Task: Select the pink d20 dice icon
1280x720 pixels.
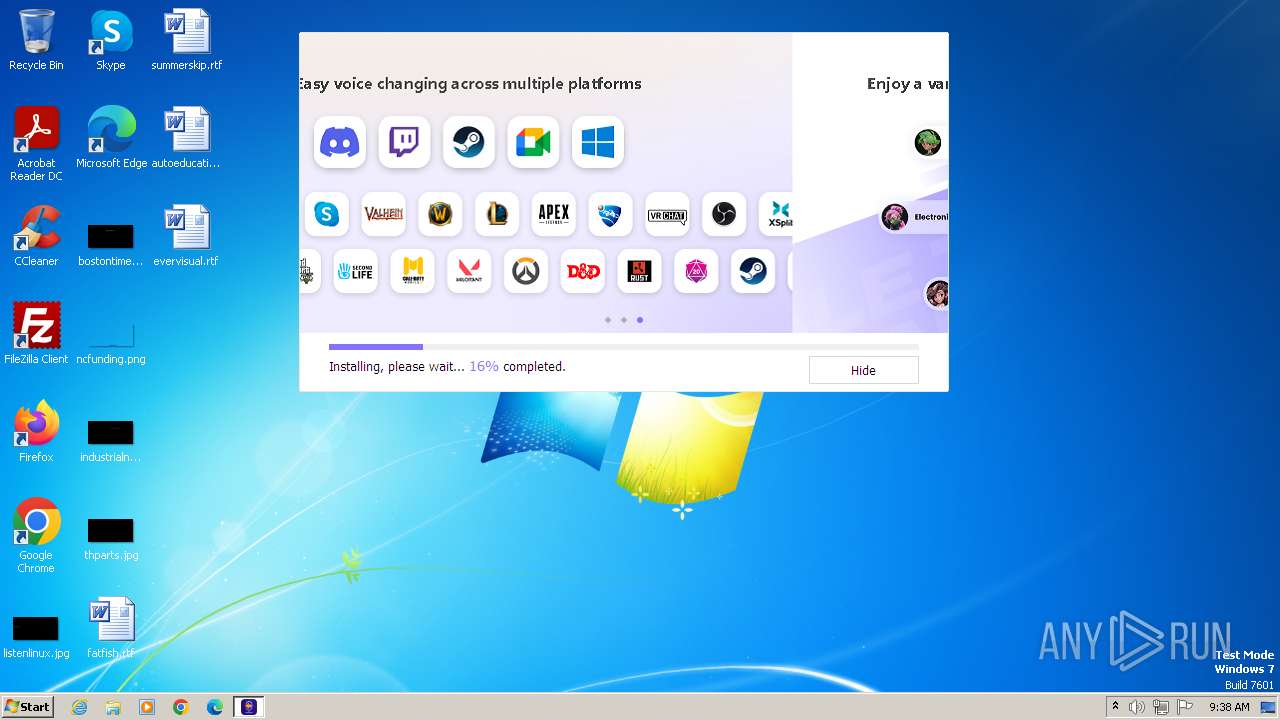Action: click(696, 271)
